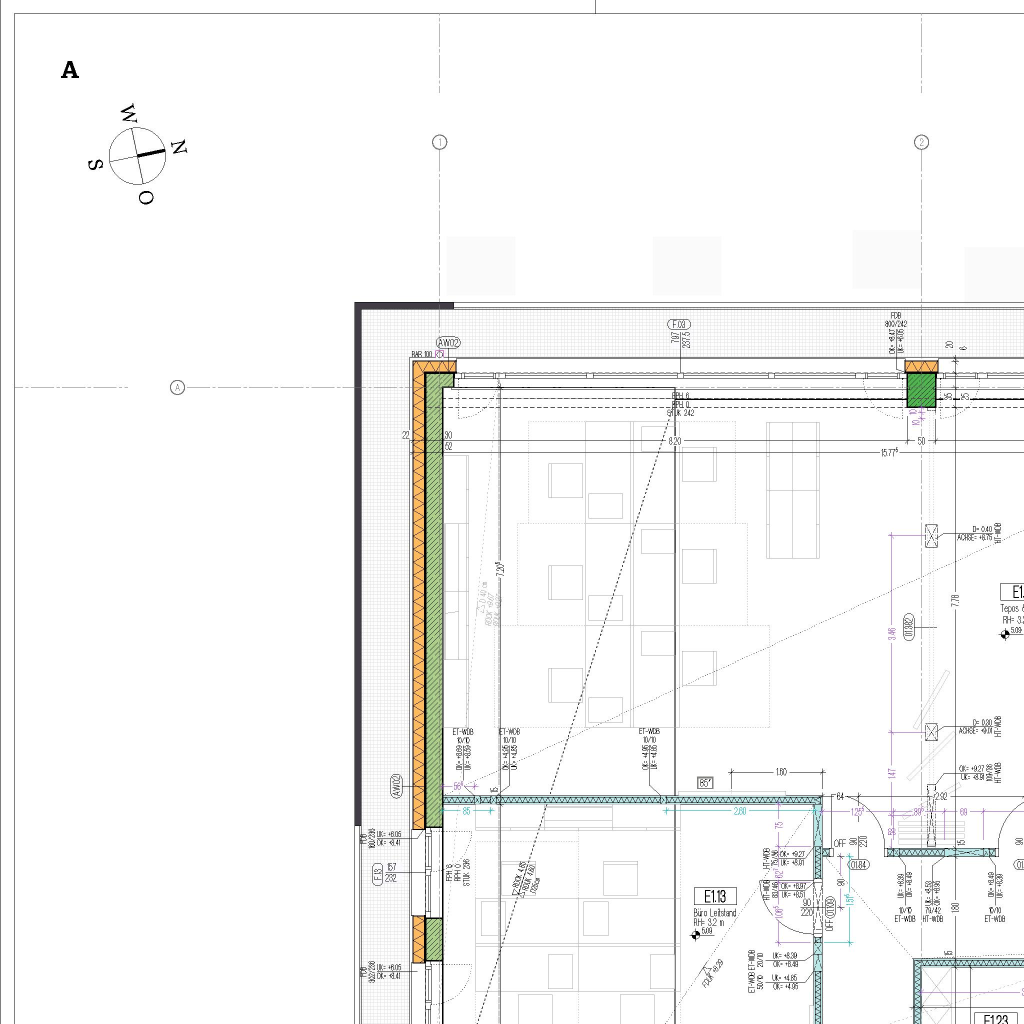Click the '15.77' dimension value
Screen dimensions: 1024x1024
[889, 453]
